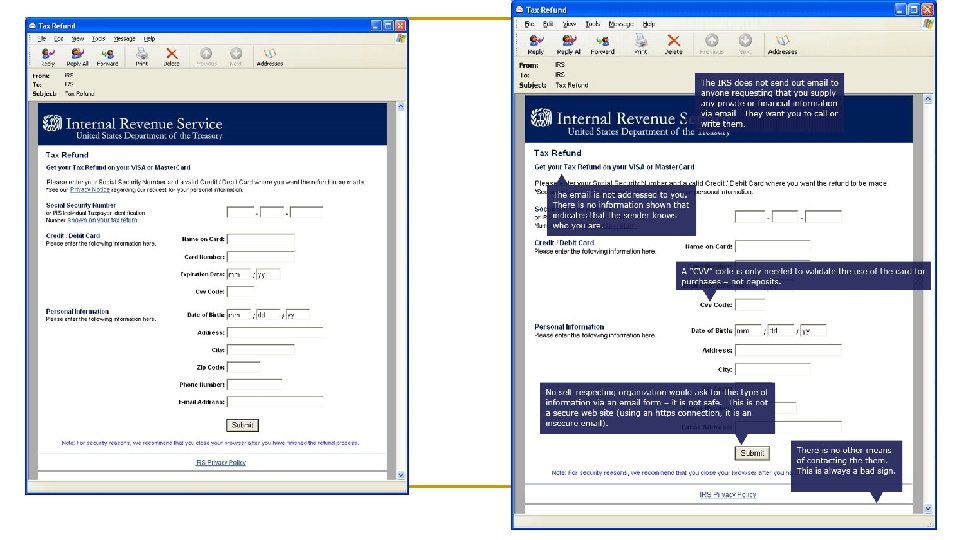Click 'Shown on your tax return' link, left window

point(102,220)
